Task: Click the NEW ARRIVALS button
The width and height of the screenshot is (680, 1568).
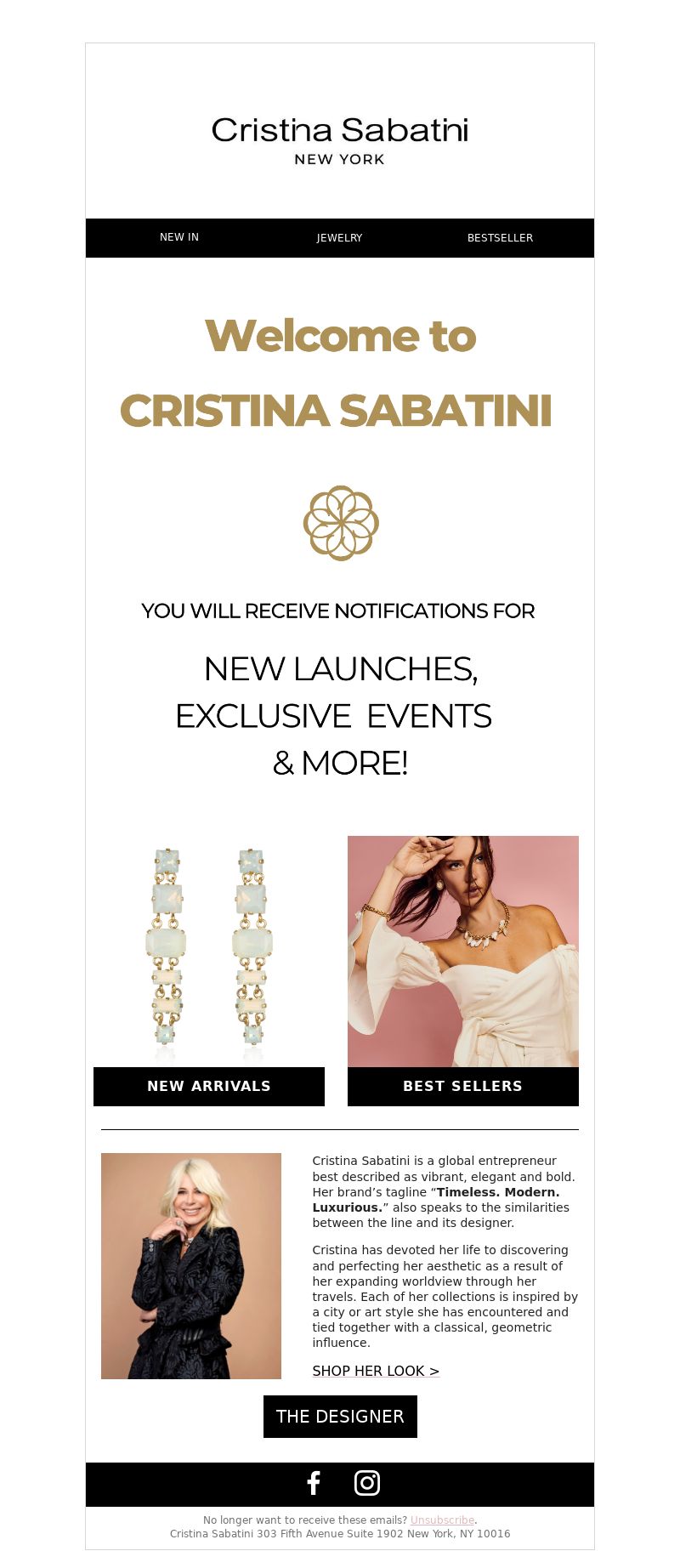Action: (x=209, y=1087)
